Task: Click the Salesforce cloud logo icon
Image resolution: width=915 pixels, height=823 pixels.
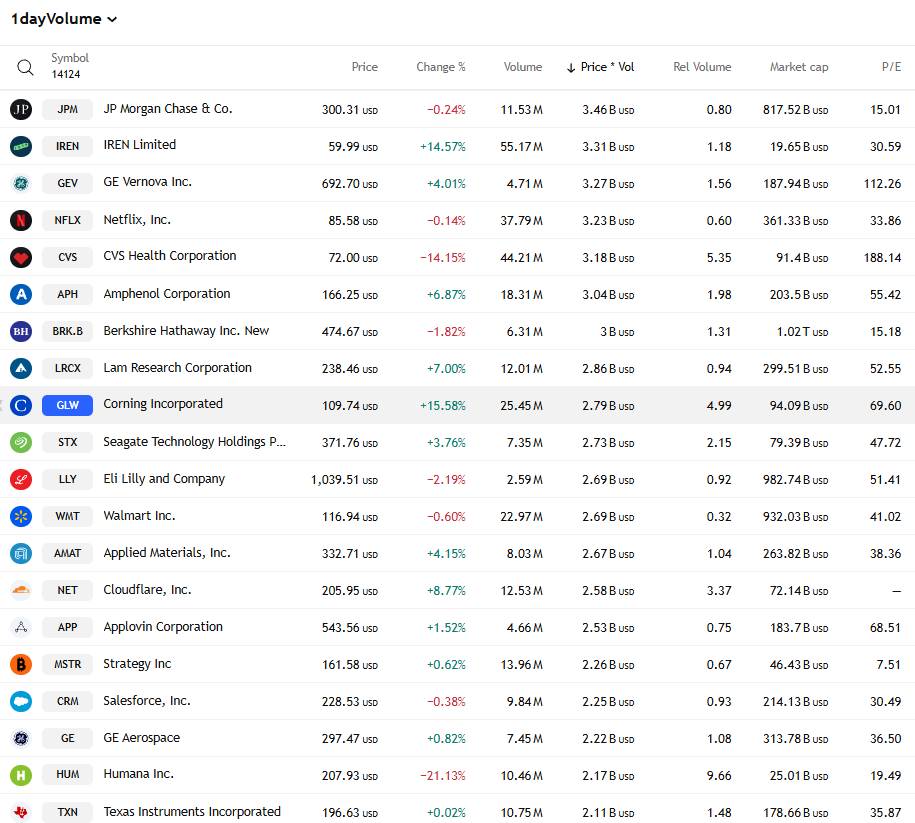Action: point(21,701)
